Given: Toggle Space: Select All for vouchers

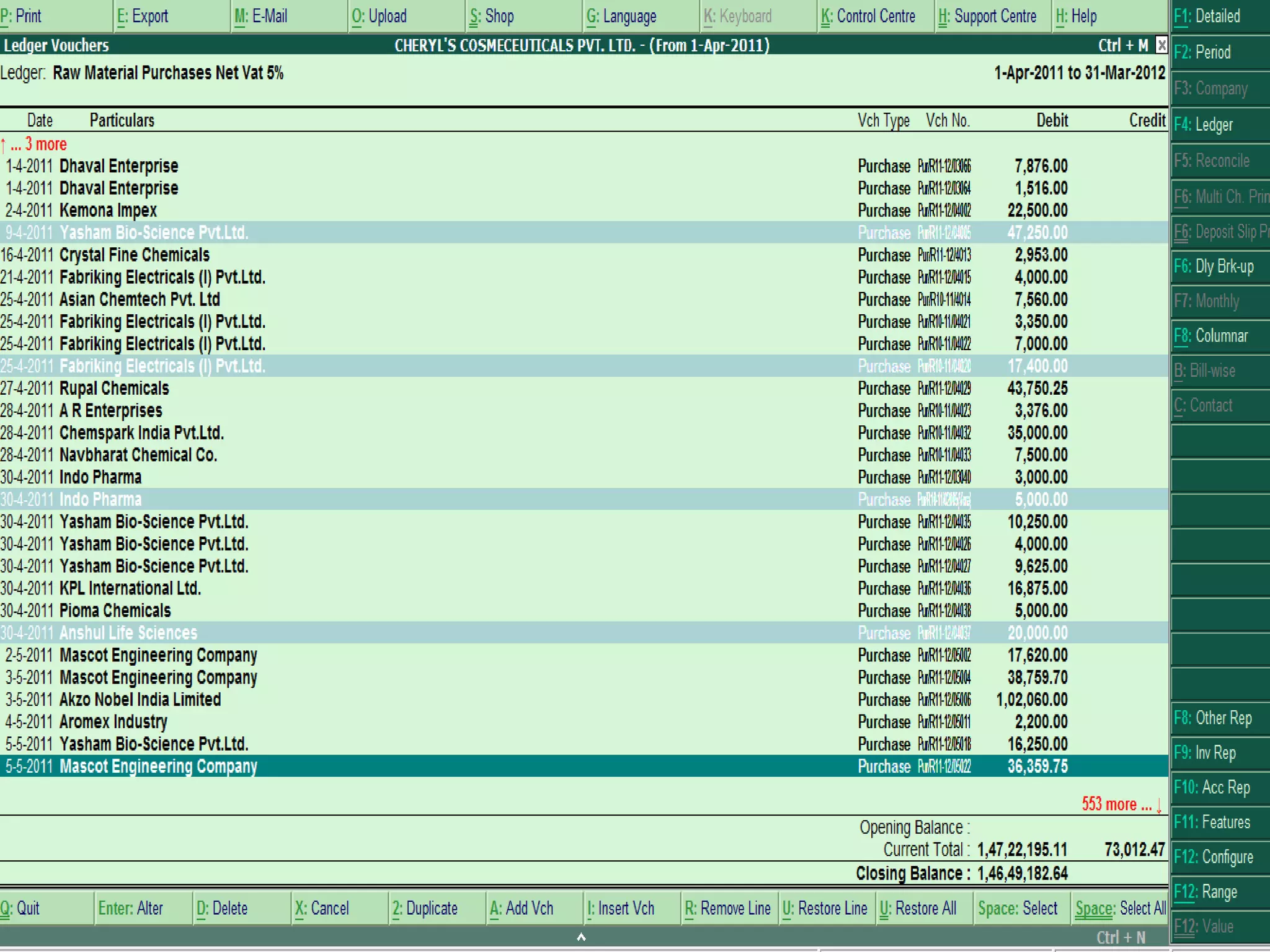Looking at the screenshot, I should click(1120, 909).
